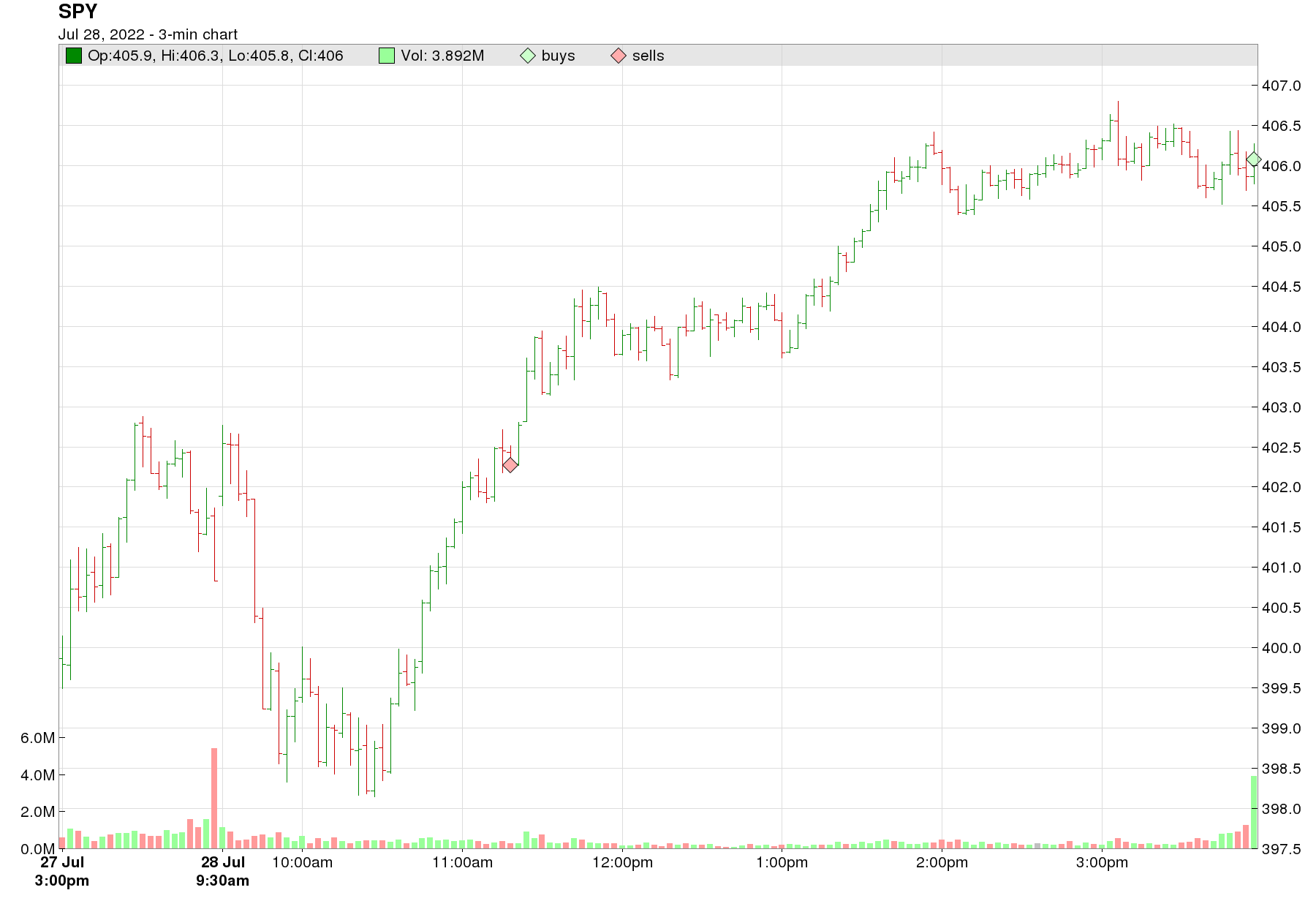This screenshot has height=901, width=1316.
Task: Click the '28 Jul 9:30am' time axis label
Action: [222, 871]
